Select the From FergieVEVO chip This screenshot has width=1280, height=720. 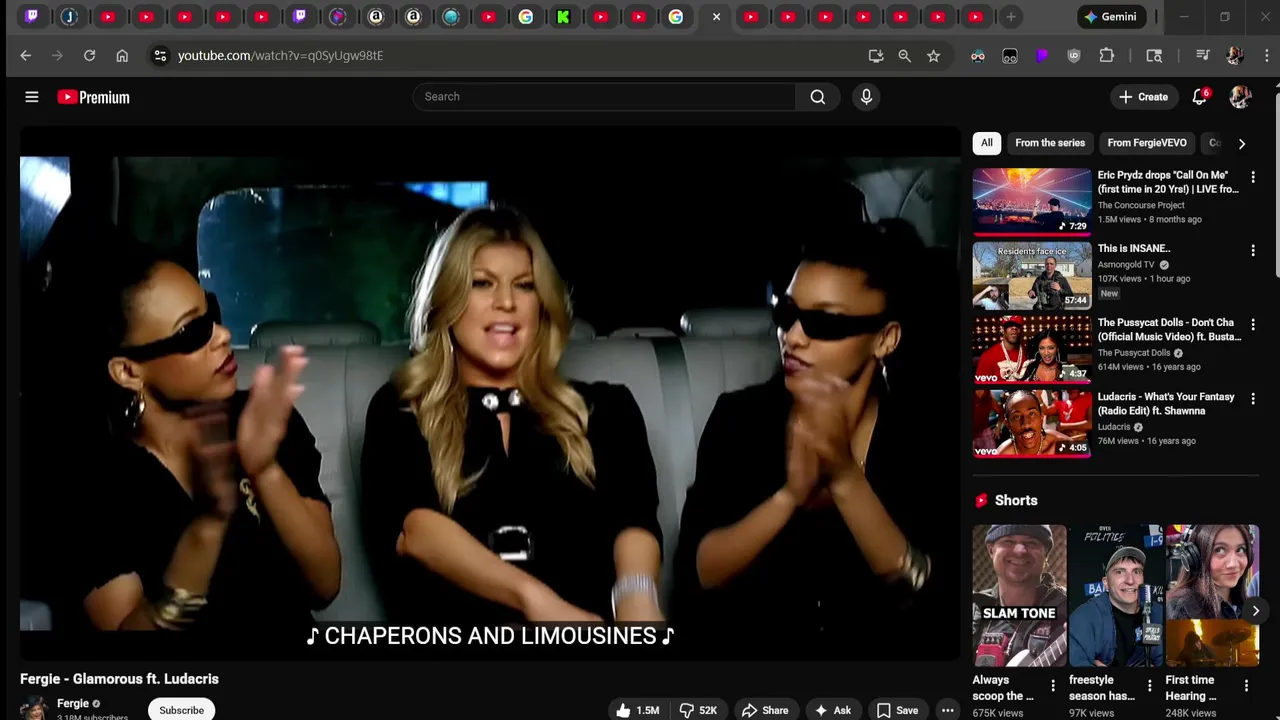point(1147,143)
